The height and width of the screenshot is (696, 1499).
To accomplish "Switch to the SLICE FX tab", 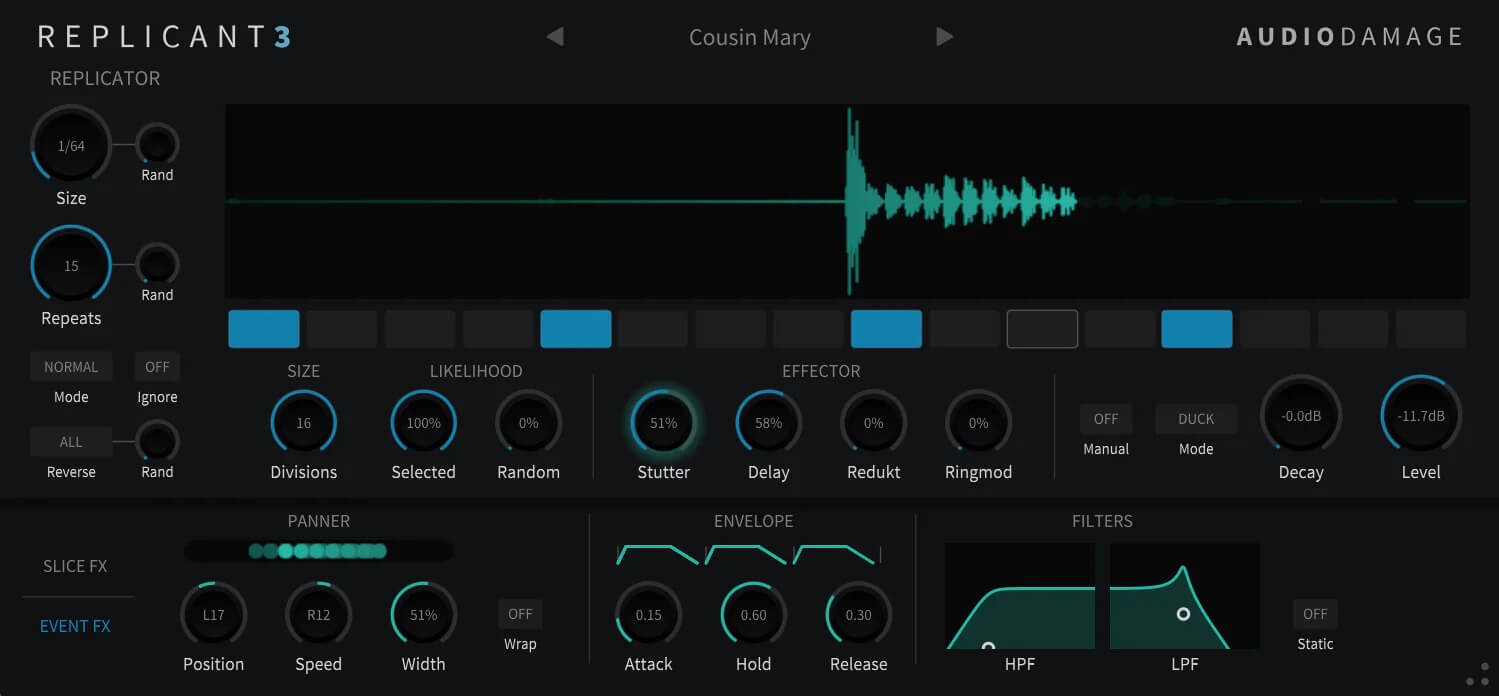I will (x=76, y=565).
